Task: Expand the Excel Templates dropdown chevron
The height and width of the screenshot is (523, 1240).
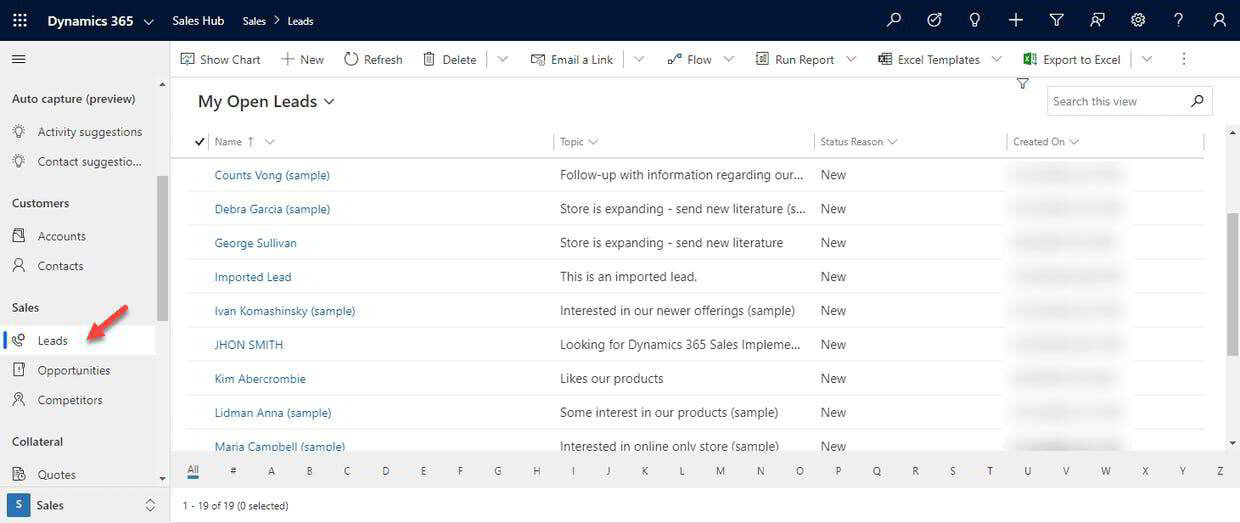Action: [x=996, y=59]
